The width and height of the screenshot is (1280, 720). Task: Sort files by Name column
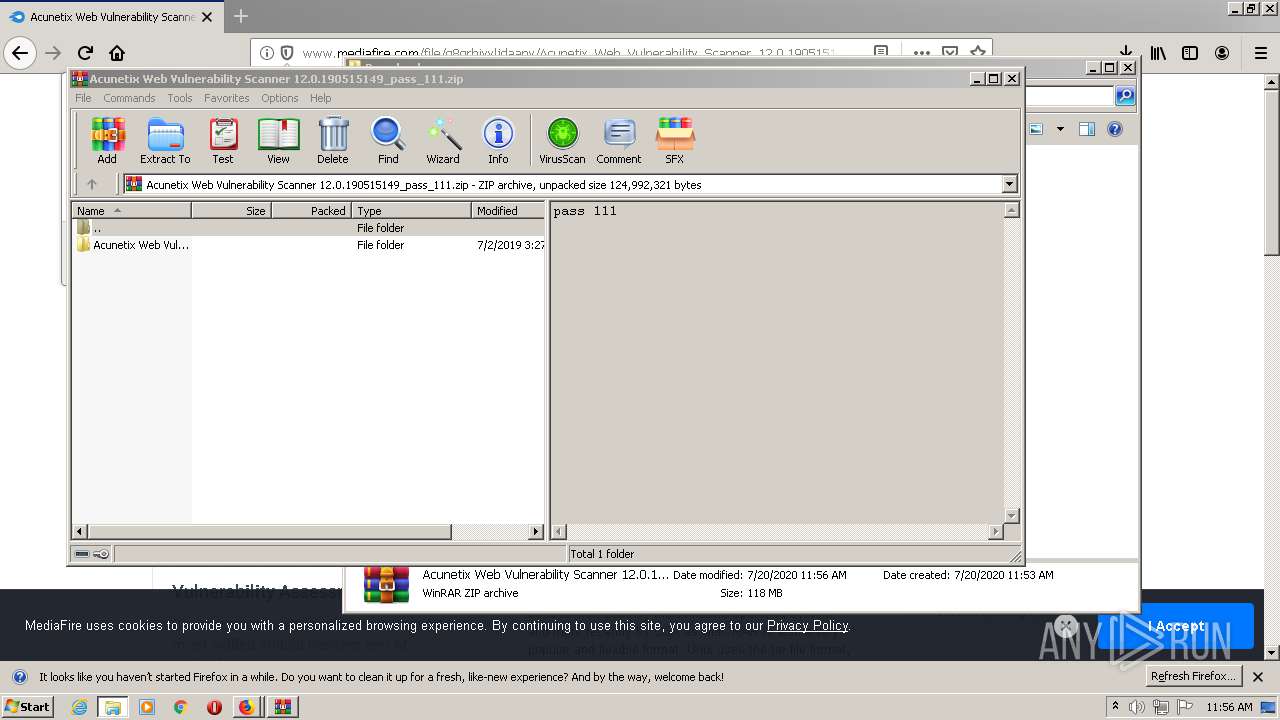pos(132,211)
